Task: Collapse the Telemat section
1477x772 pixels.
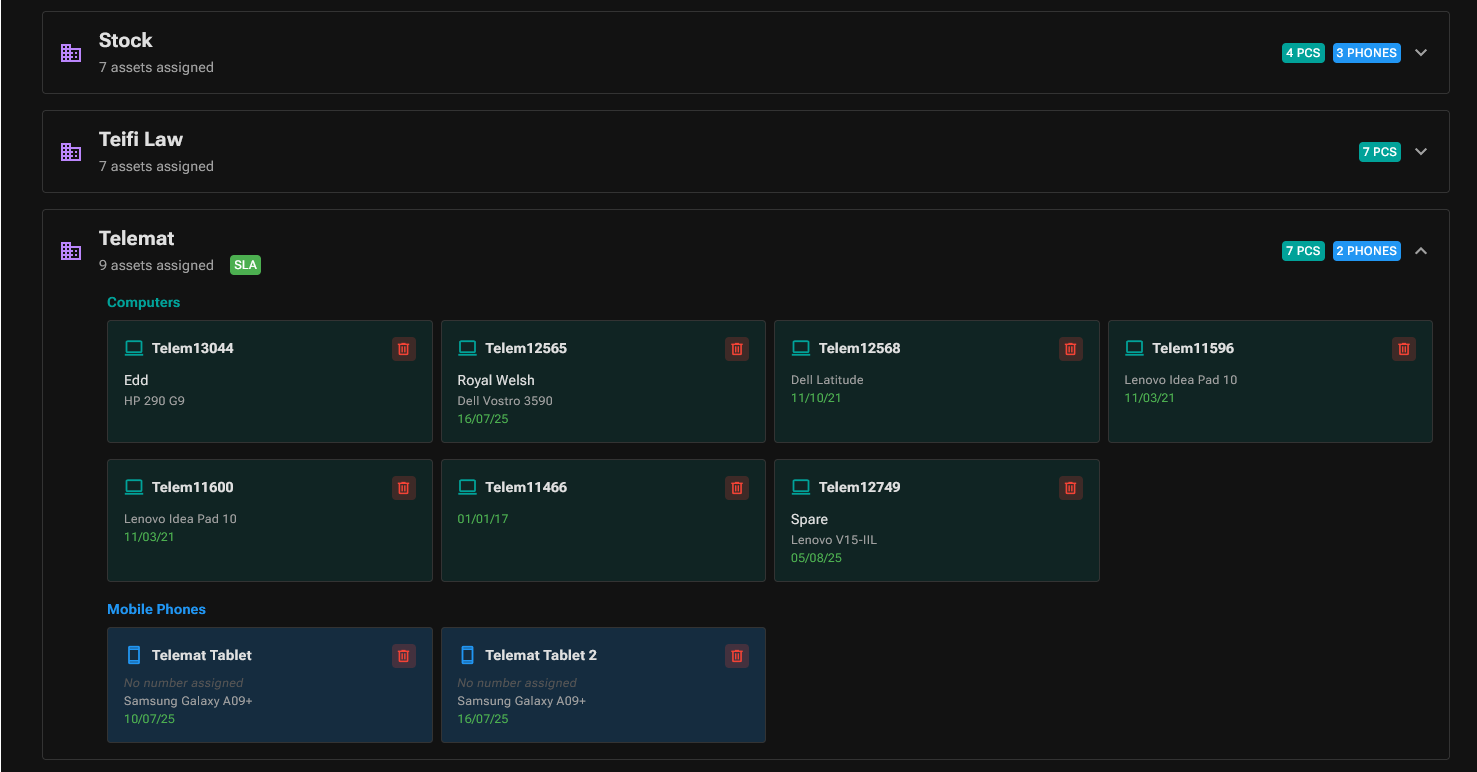Action: (1421, 251)
